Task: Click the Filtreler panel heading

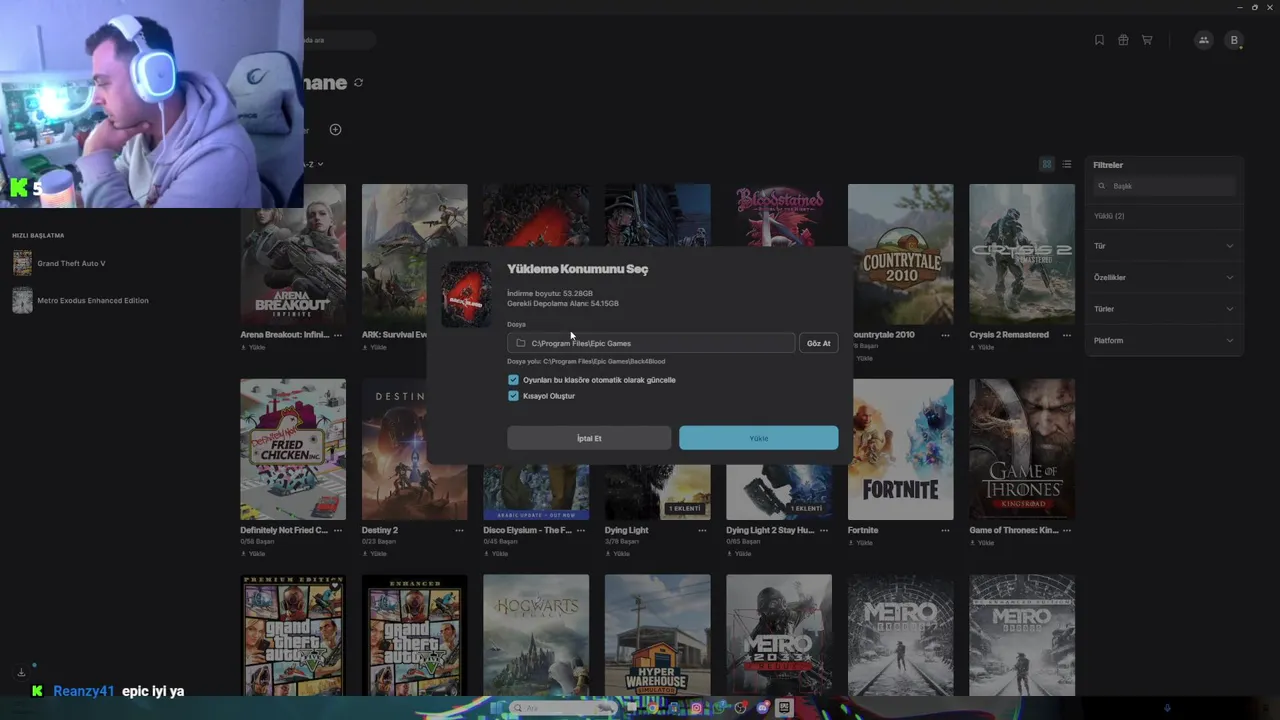Action: tap(1108, 165)
